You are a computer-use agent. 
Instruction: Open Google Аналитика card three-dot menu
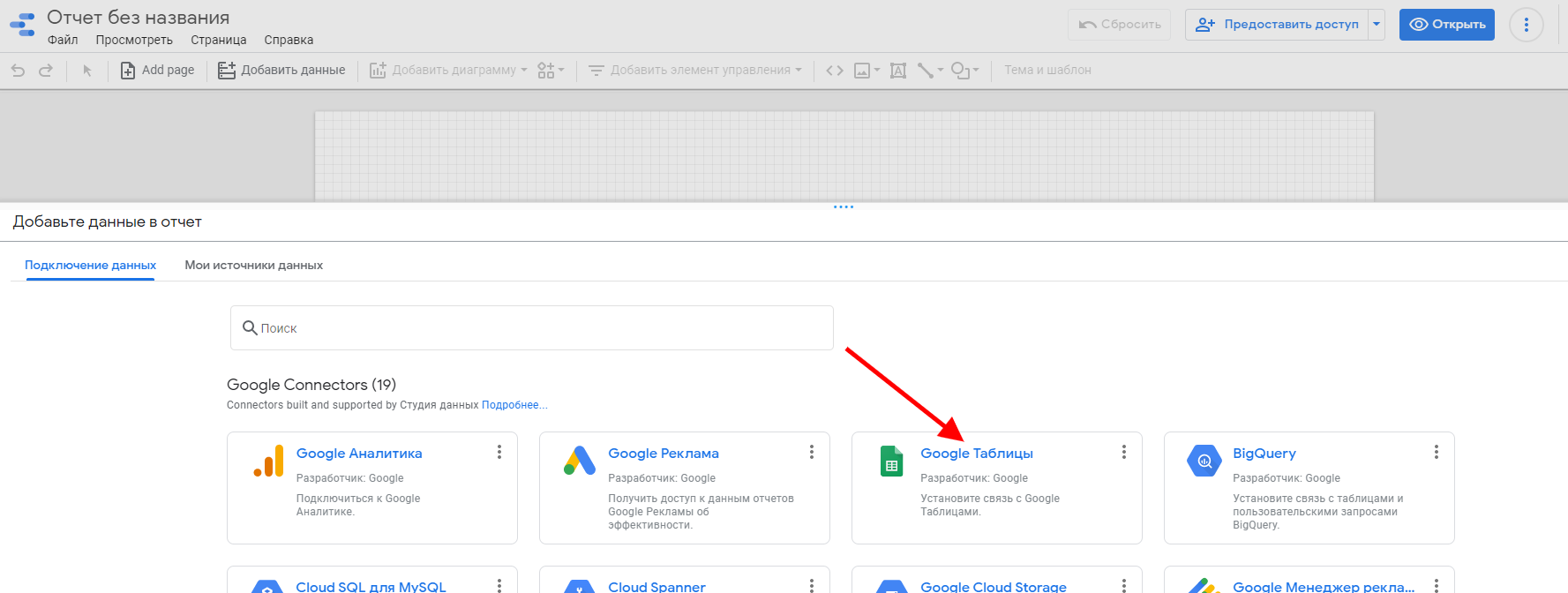[499, 452]
